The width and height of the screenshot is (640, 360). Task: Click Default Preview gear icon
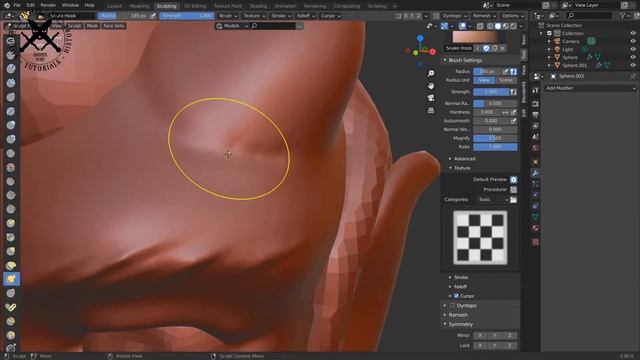(513, 180)
